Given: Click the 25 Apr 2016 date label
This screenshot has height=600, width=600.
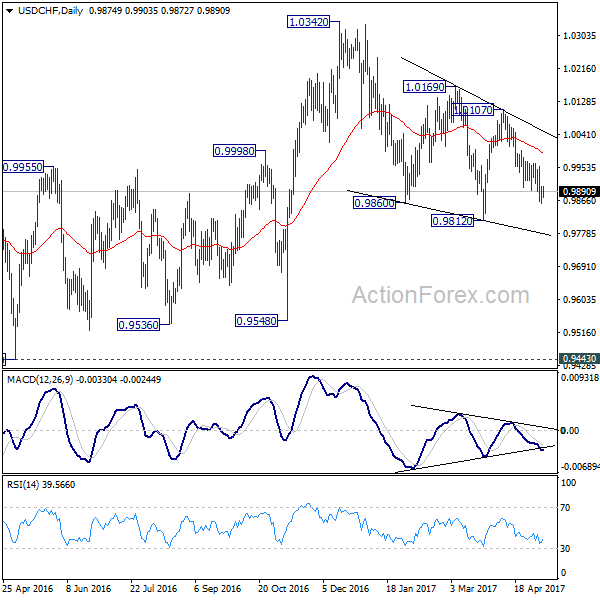Looking at the screenshot, I should point(28,588).
